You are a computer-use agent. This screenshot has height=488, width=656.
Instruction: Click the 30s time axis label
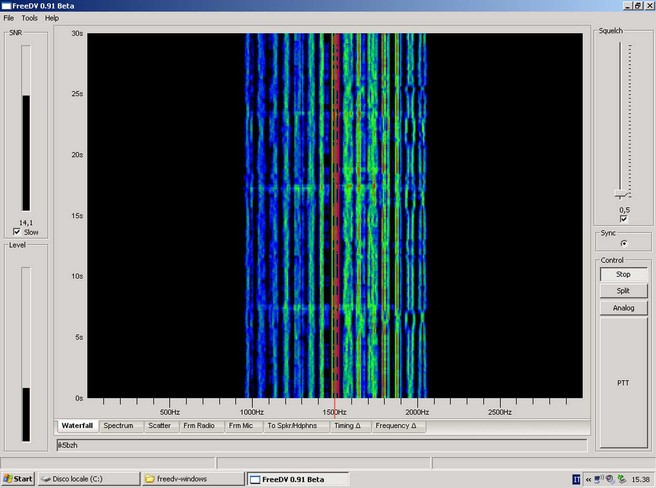tap(77, 33)
